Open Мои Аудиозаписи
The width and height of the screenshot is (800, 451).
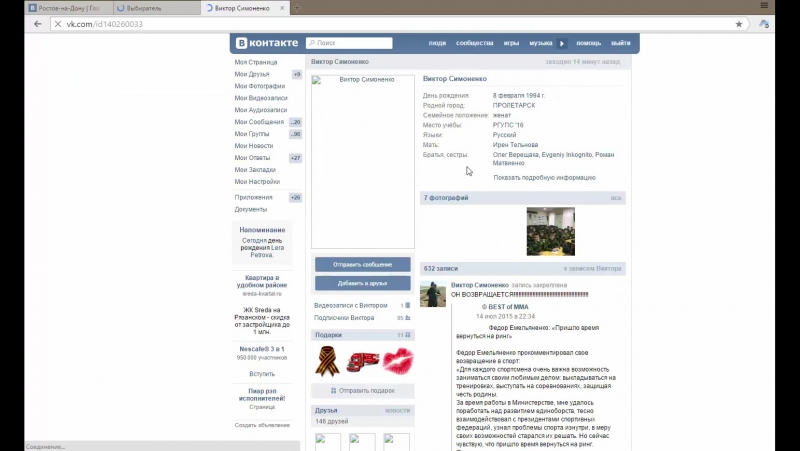coord(260,110)
